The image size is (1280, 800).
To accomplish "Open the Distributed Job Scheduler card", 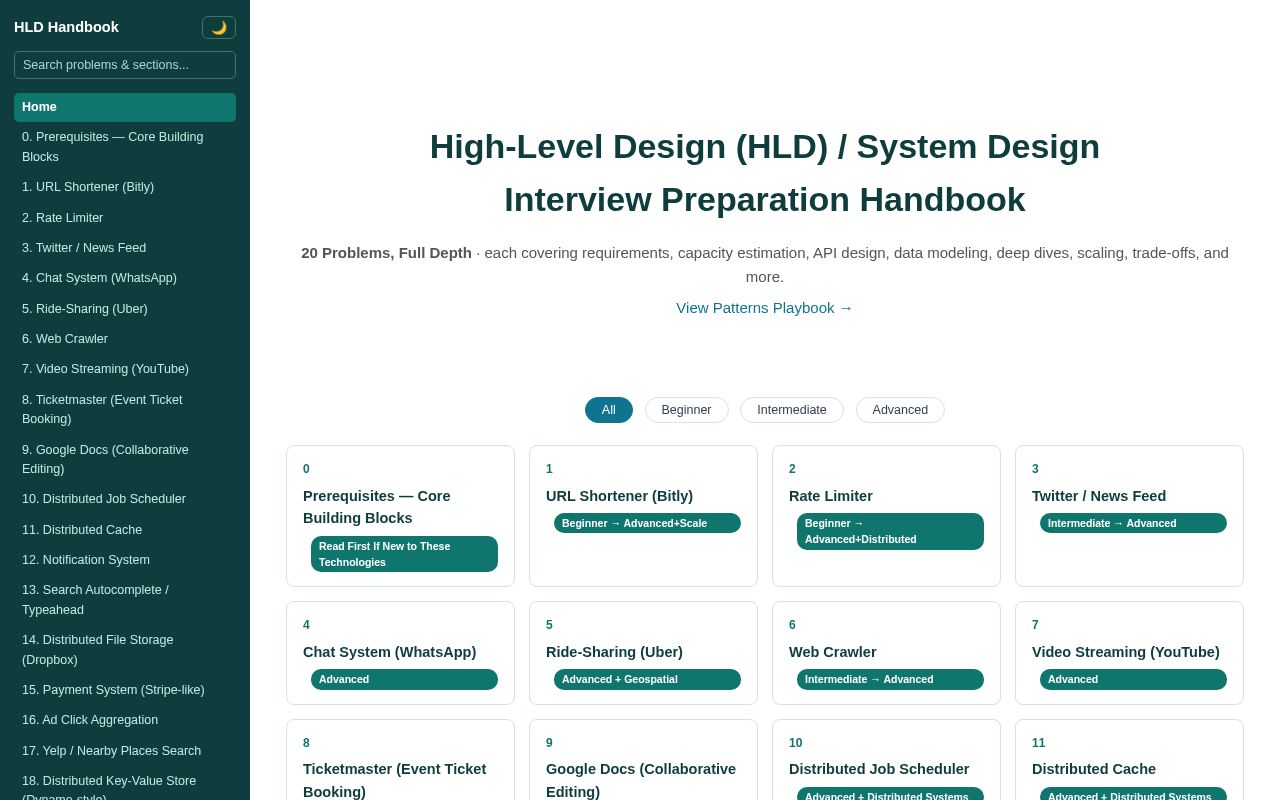I will click(x=886, y=760).
